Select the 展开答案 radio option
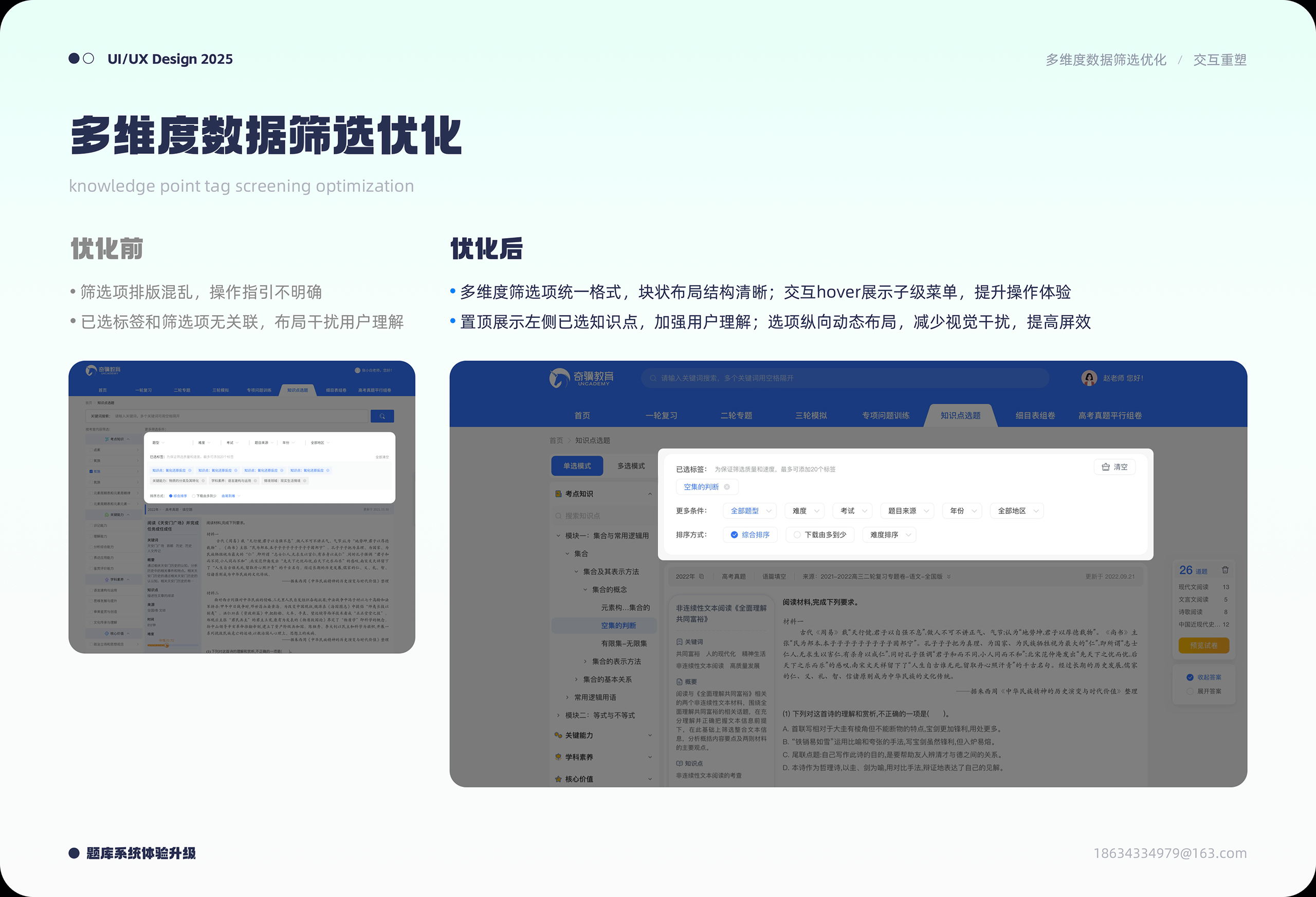Image resolution: width=1316 pixels, height=897 pixels. (1190, 691)
